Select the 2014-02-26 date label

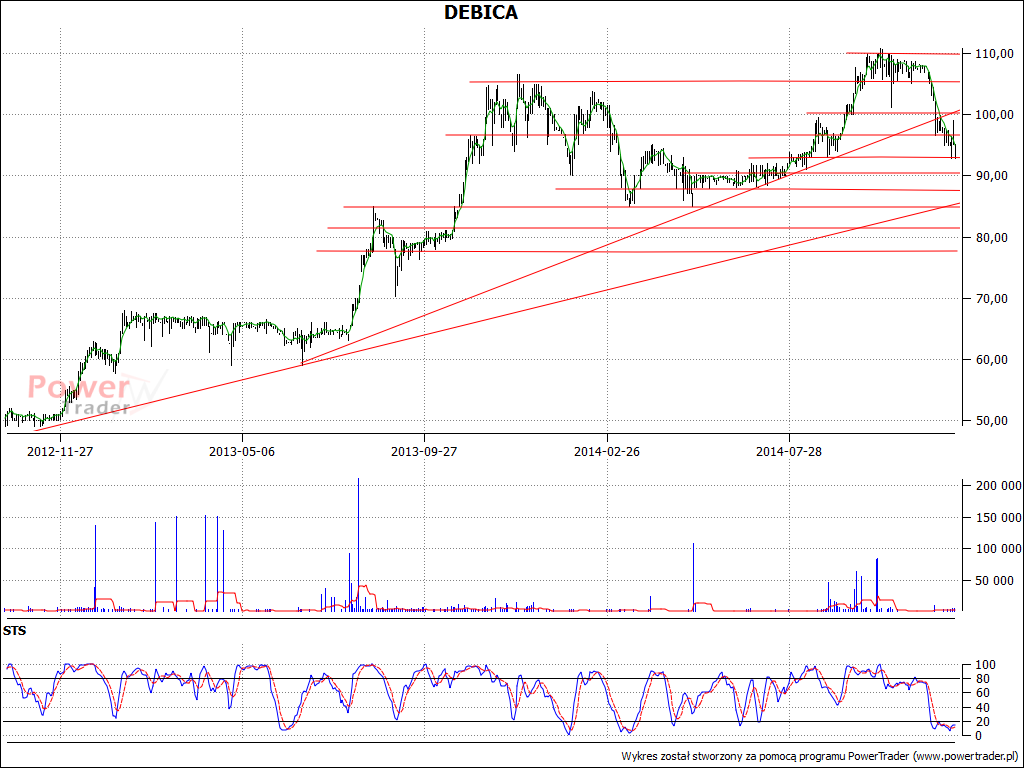[x=607, y=451]
